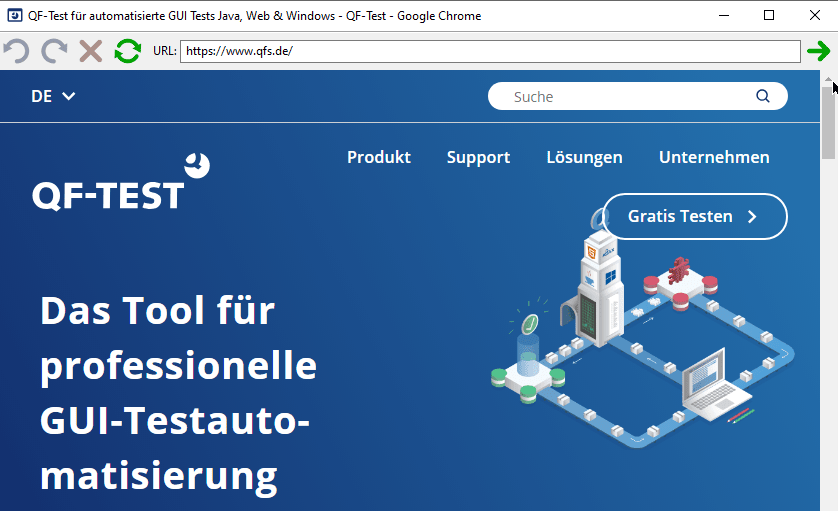Click the back (undo arrow) navigation icon
The width and height of the screenshot is (838, 511).
(x=16, y=51)
